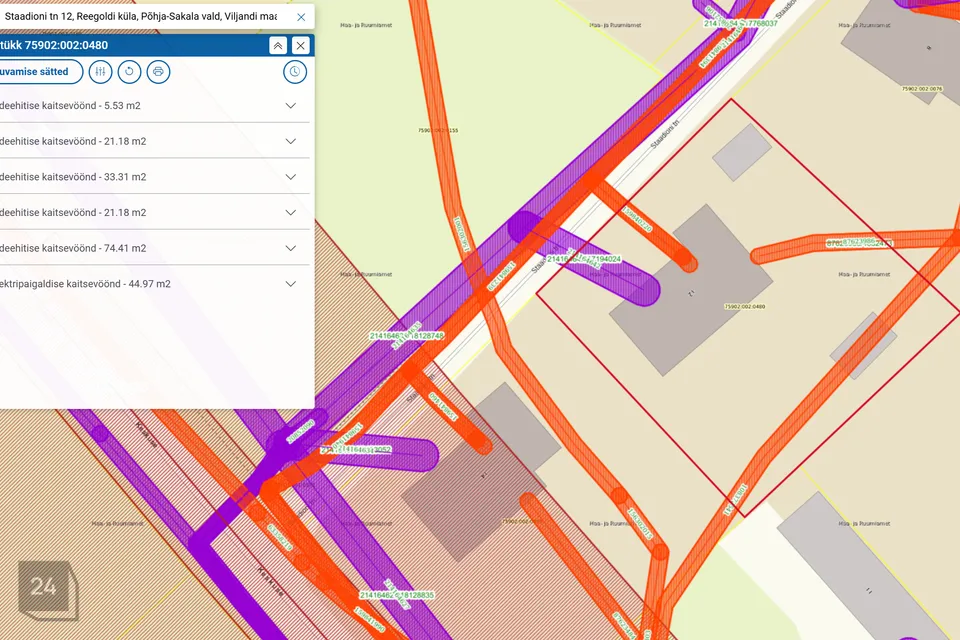Image resolution: width=960 pixels, height=640 pixels.
Task: Click the purple zone label 2141646267194024
Action: pyautogui.click(x=584, y=259)
